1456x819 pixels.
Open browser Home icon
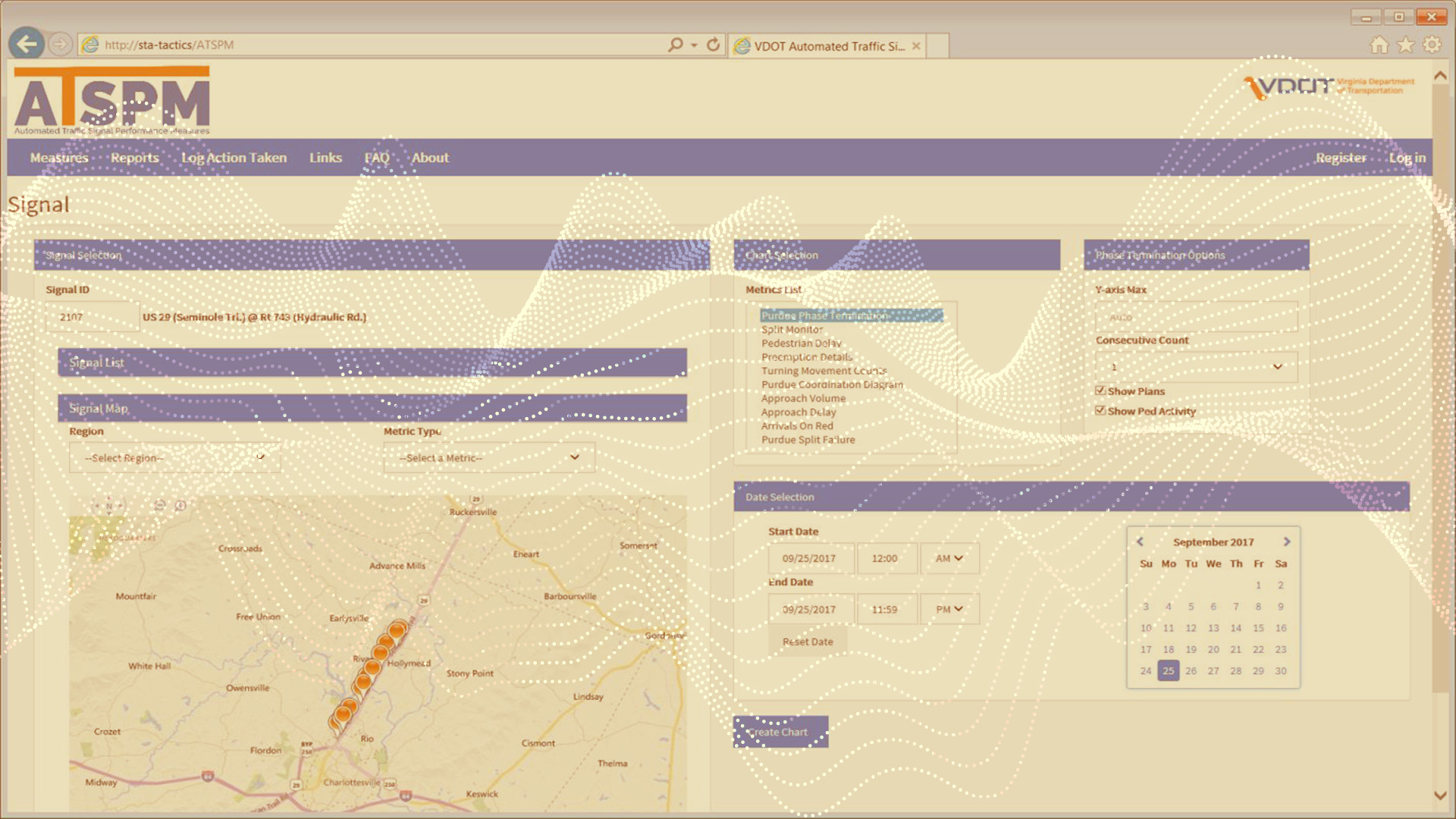point(1379,45)
